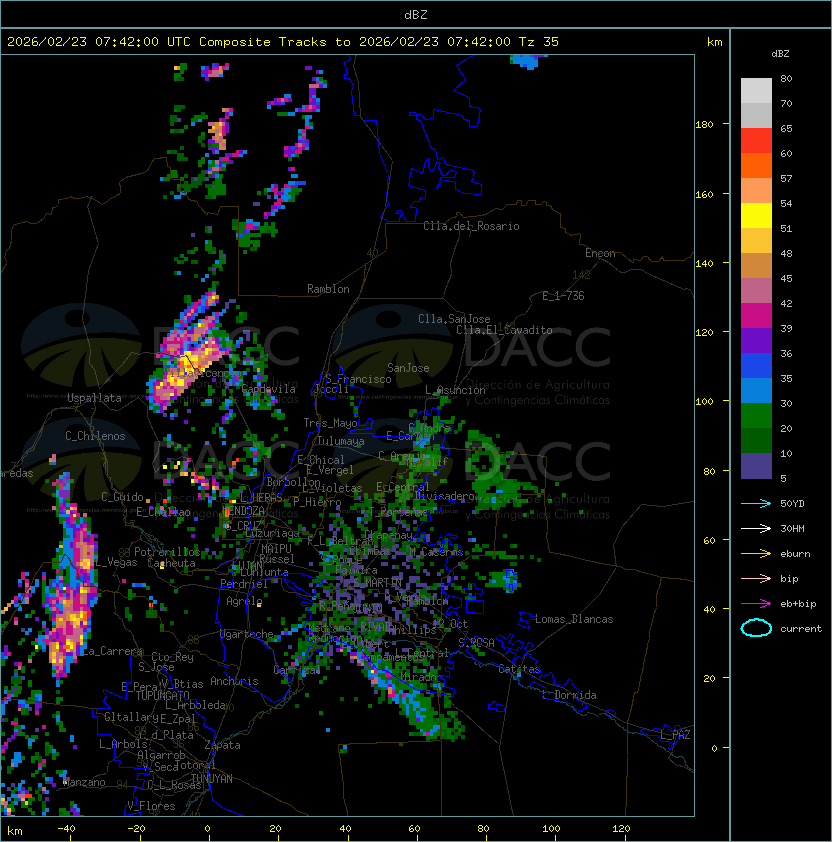This screenshot has height=842, width=832.
Task: Click the 'L_Asuncion' map label
Action: click(455, 390)
